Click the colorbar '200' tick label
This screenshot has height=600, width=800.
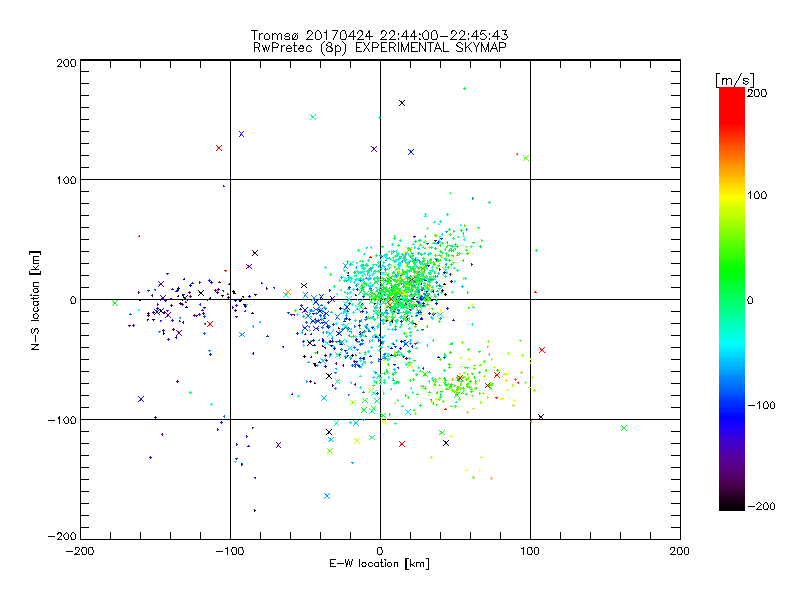(757, 93)
